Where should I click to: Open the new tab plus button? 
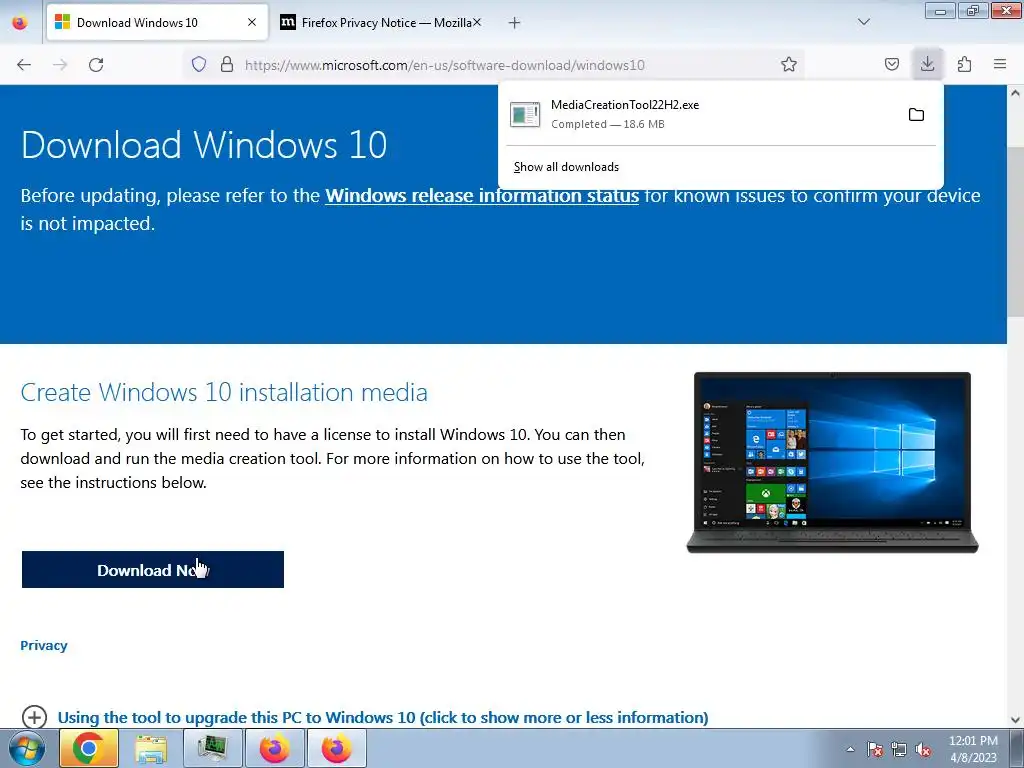click(515, 23)
